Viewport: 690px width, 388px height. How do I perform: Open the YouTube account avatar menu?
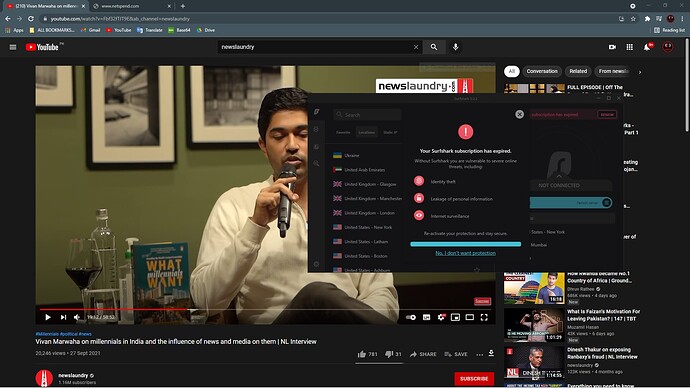pos(668,47)
